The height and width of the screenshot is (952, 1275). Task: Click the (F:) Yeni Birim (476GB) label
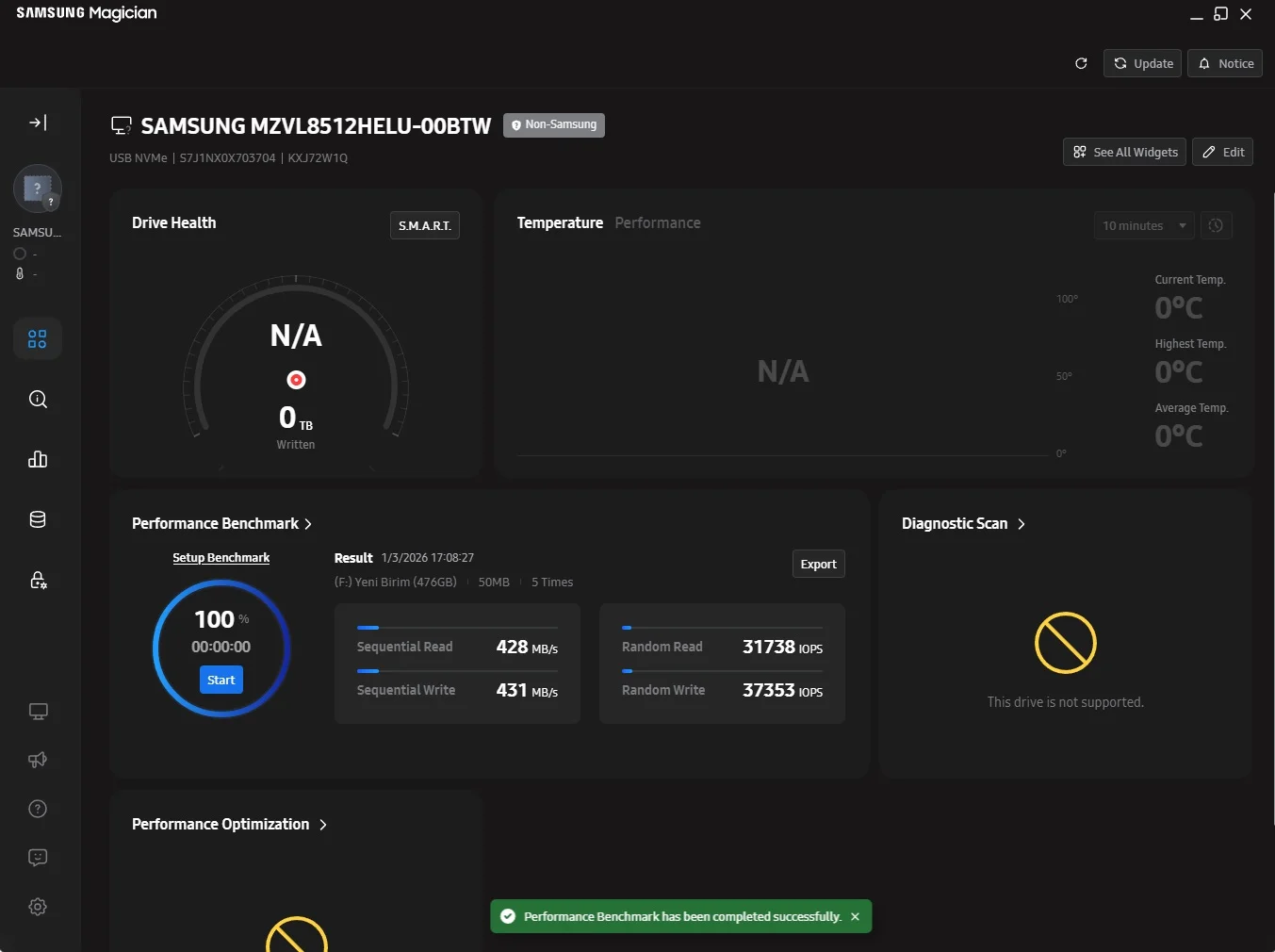(396, 583)
